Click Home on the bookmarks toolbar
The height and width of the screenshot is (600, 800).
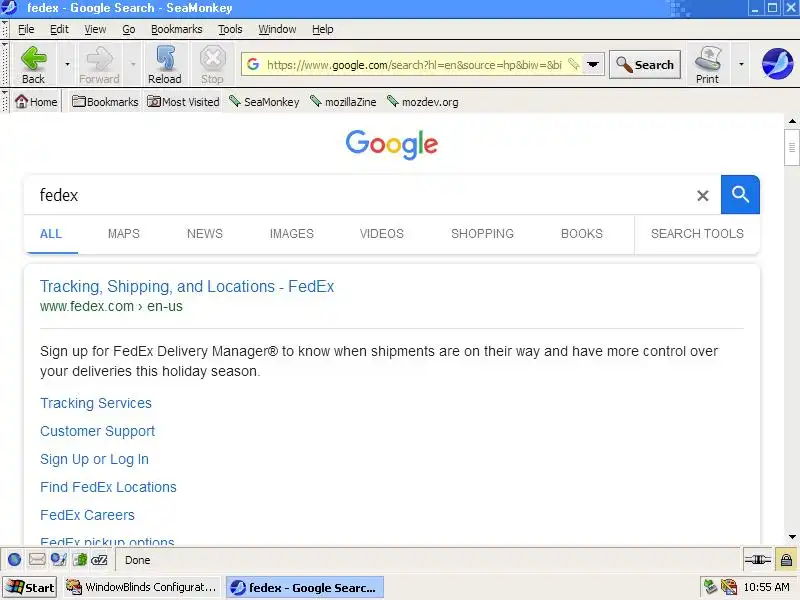36,102
